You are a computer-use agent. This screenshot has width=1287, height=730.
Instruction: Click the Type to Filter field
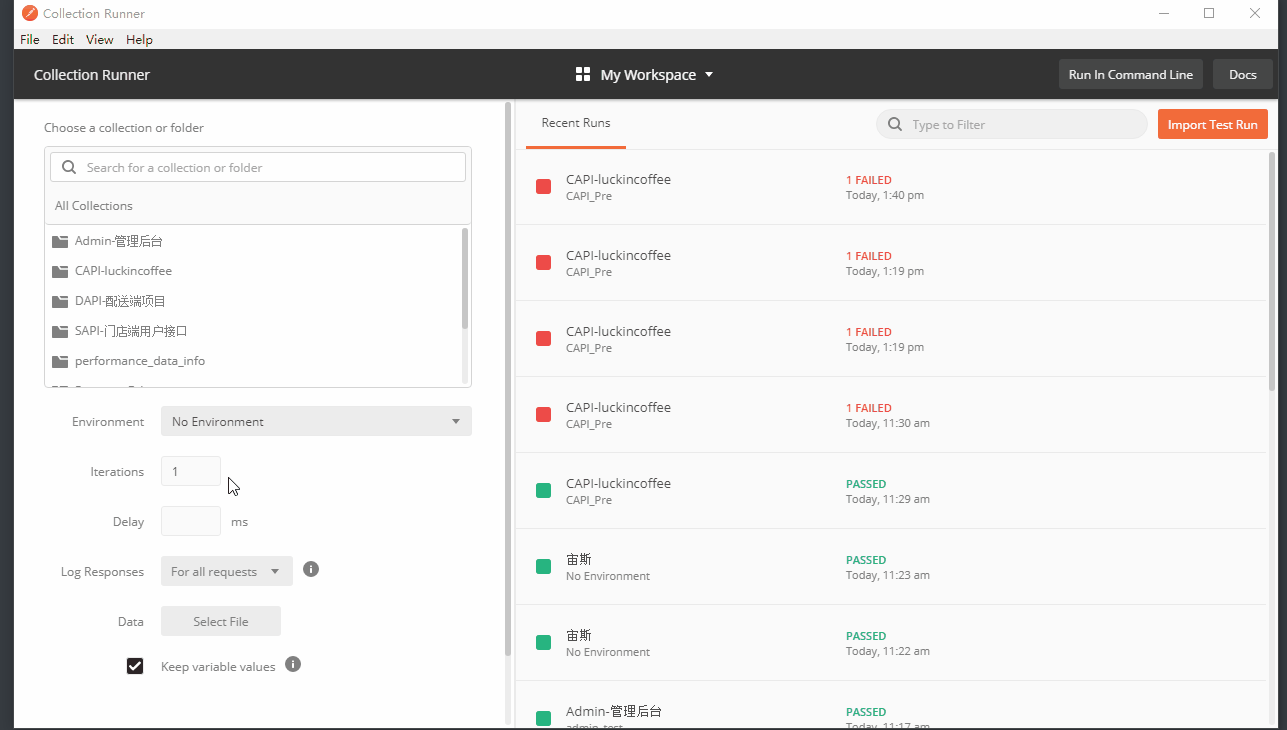coord(1012,125)
